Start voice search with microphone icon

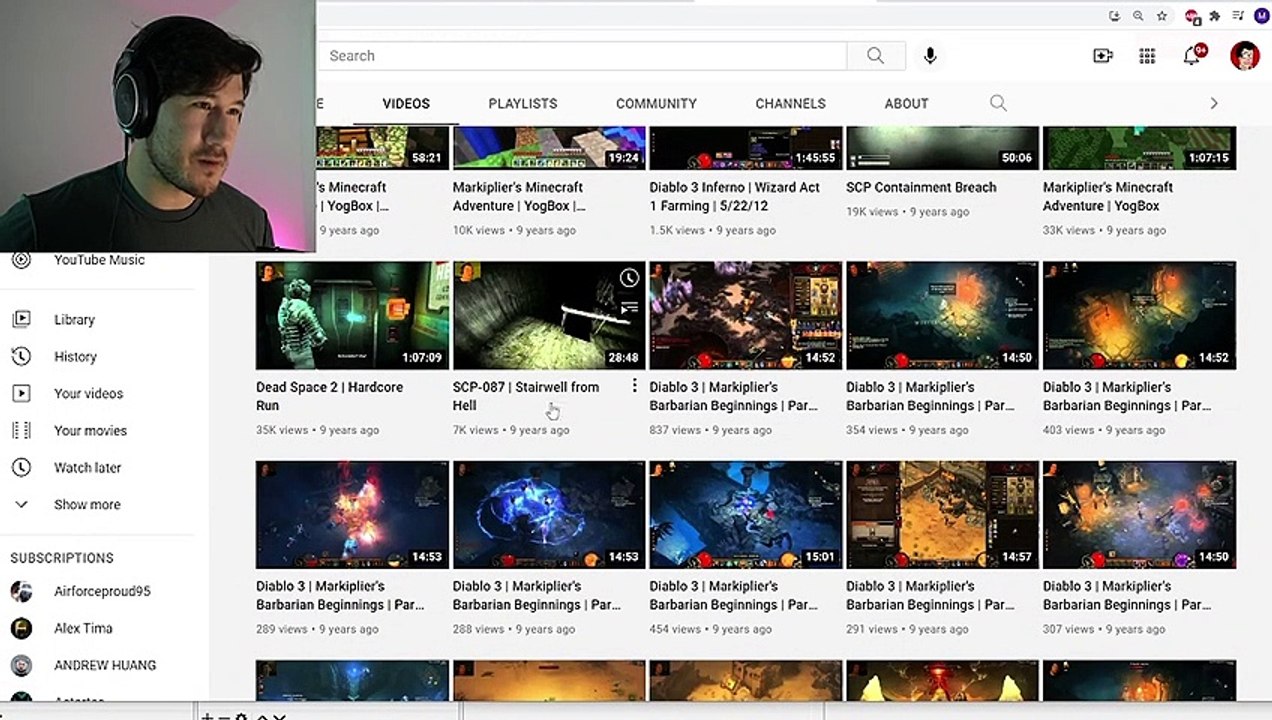tap(930, 56)
